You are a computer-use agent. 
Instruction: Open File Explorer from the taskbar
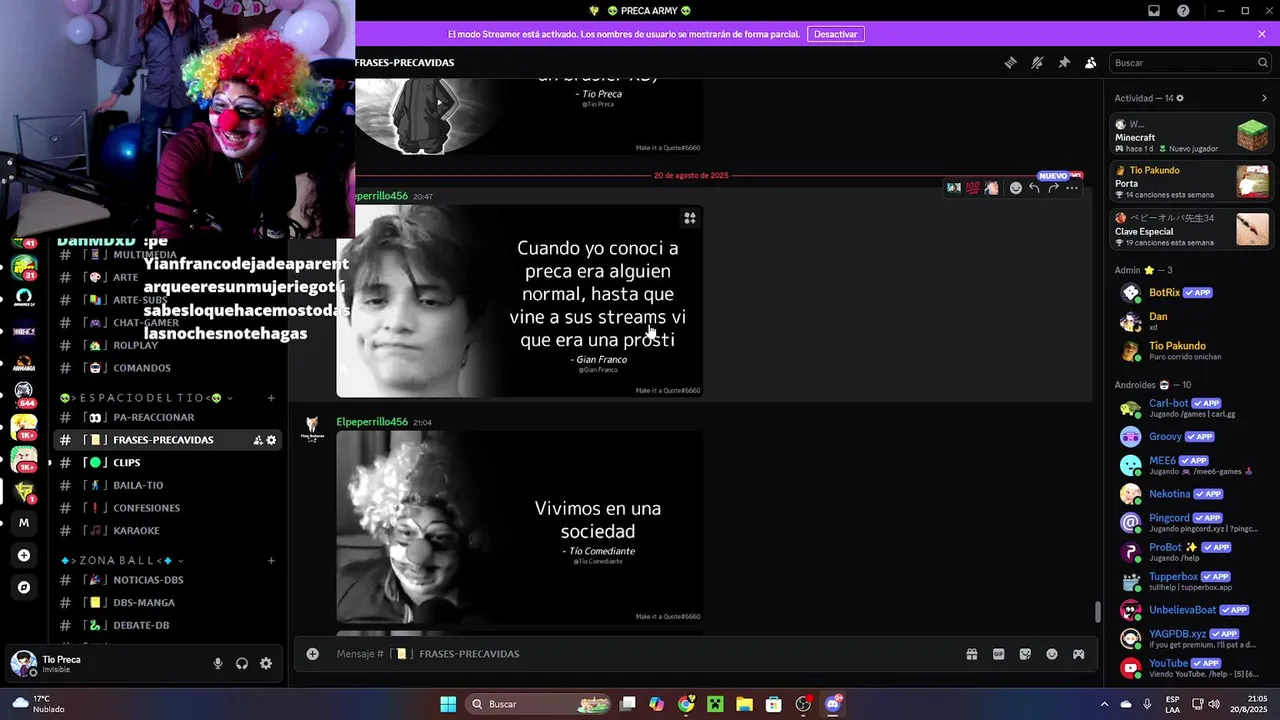744,704
